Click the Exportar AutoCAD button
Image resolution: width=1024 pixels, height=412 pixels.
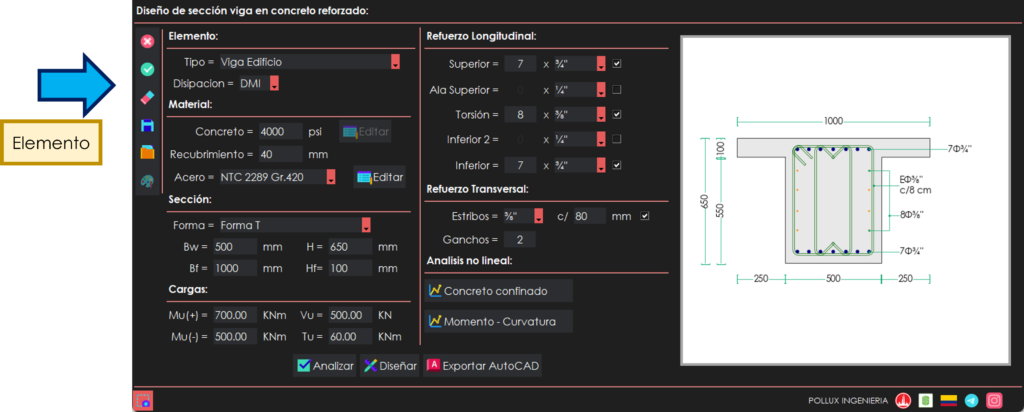coord(484,366)
